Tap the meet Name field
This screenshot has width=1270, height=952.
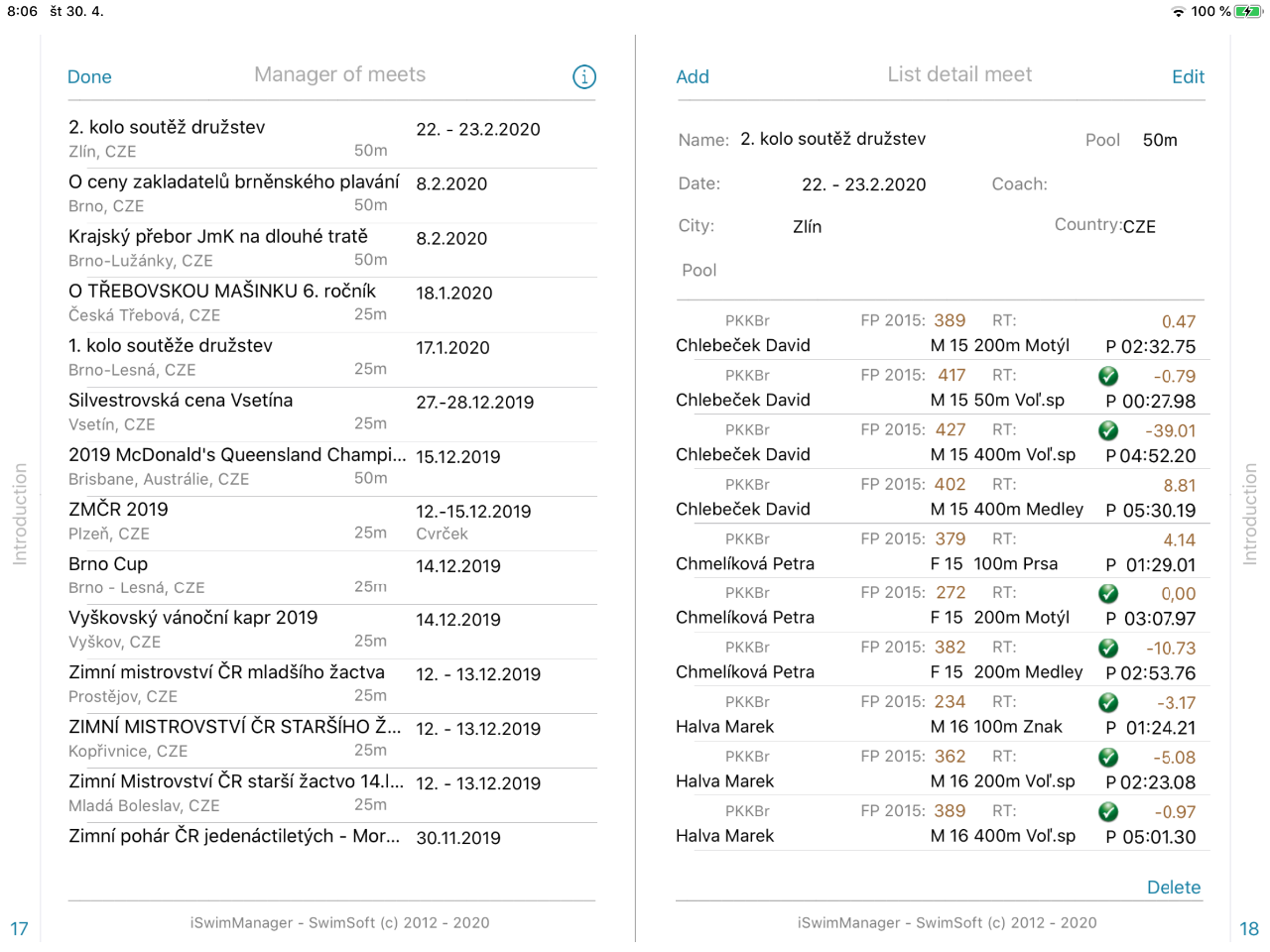[x=832, y=140]
